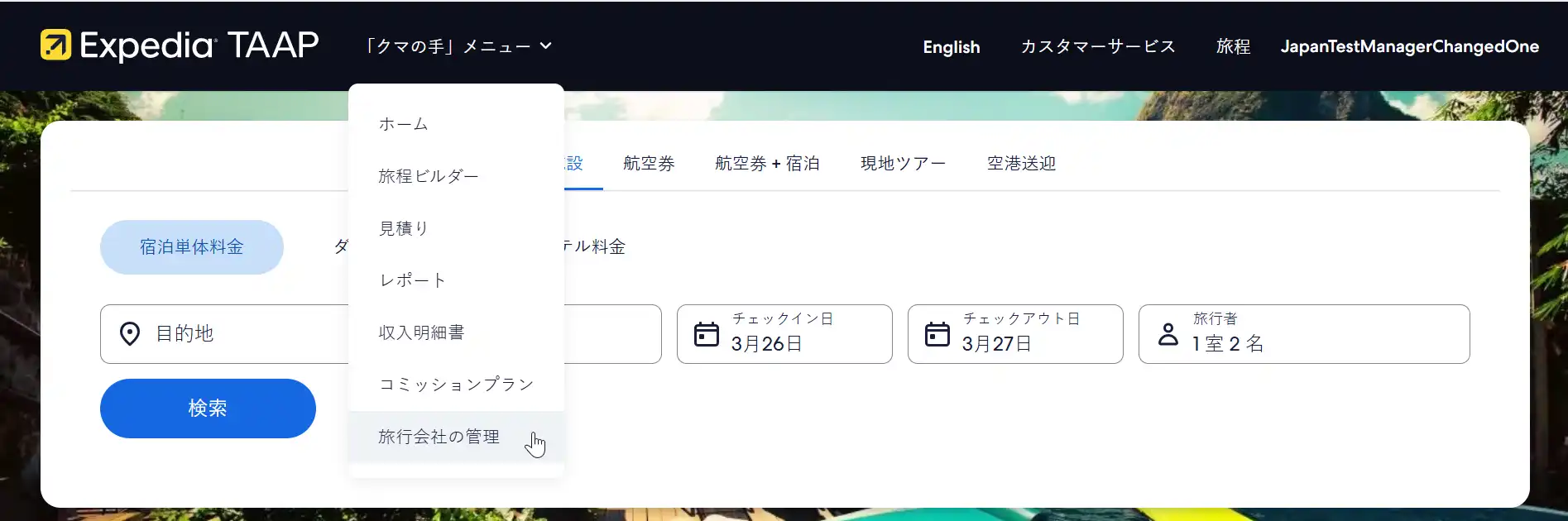Open 収入明細書 menu item

[421, 332]
